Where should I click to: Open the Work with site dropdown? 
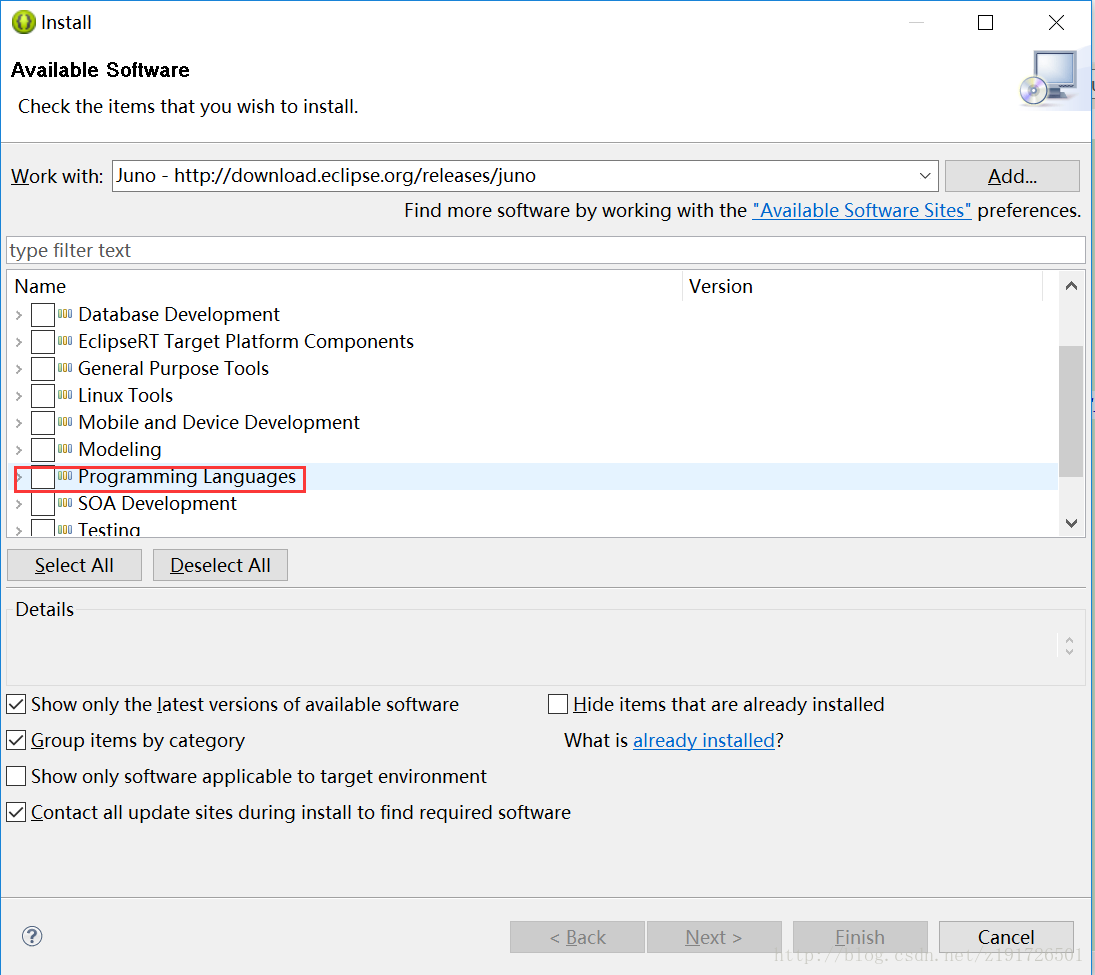[x=925, y=176]
